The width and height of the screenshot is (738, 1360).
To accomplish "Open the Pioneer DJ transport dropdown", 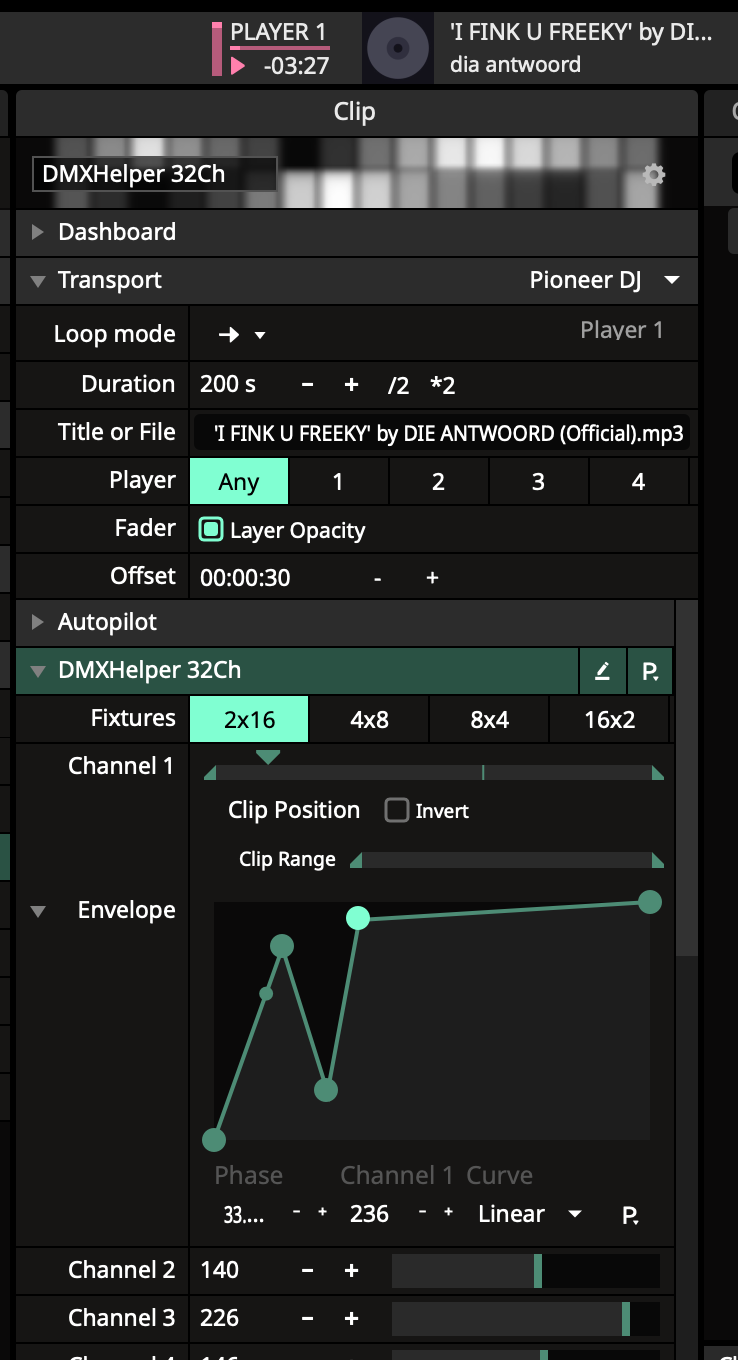I will (x=605, y=281).
